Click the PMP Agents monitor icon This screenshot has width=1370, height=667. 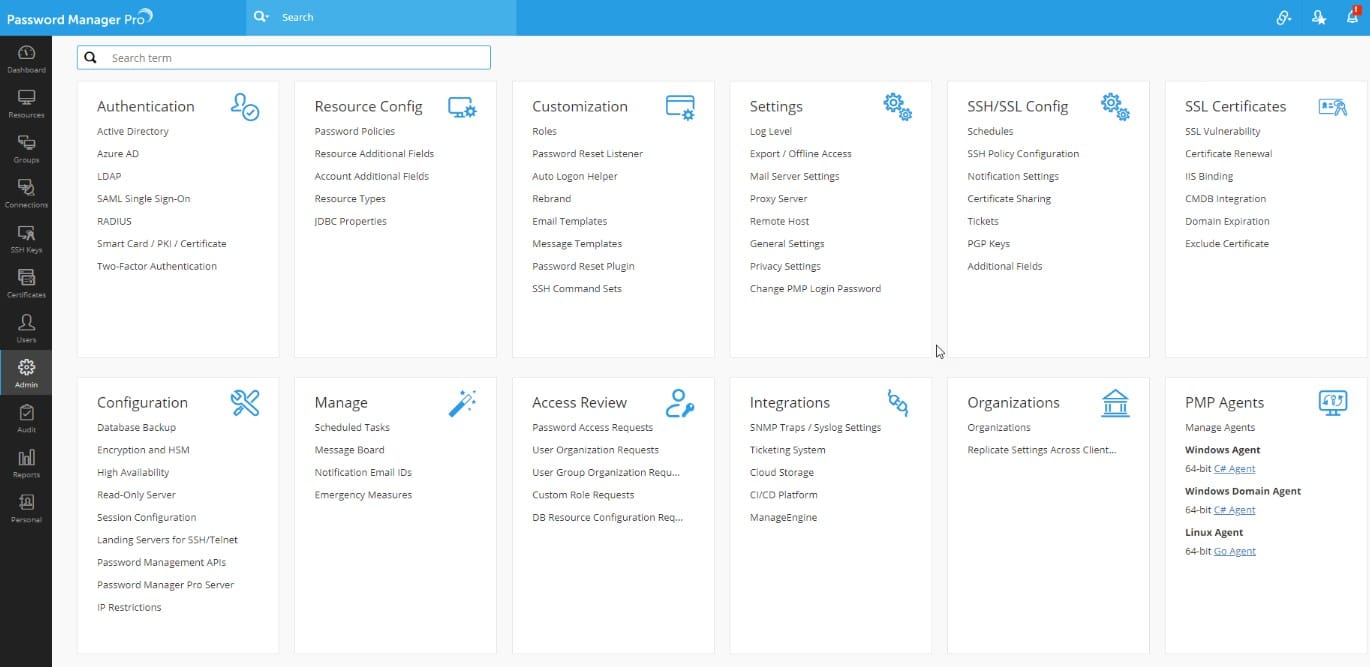[1333, 403]
